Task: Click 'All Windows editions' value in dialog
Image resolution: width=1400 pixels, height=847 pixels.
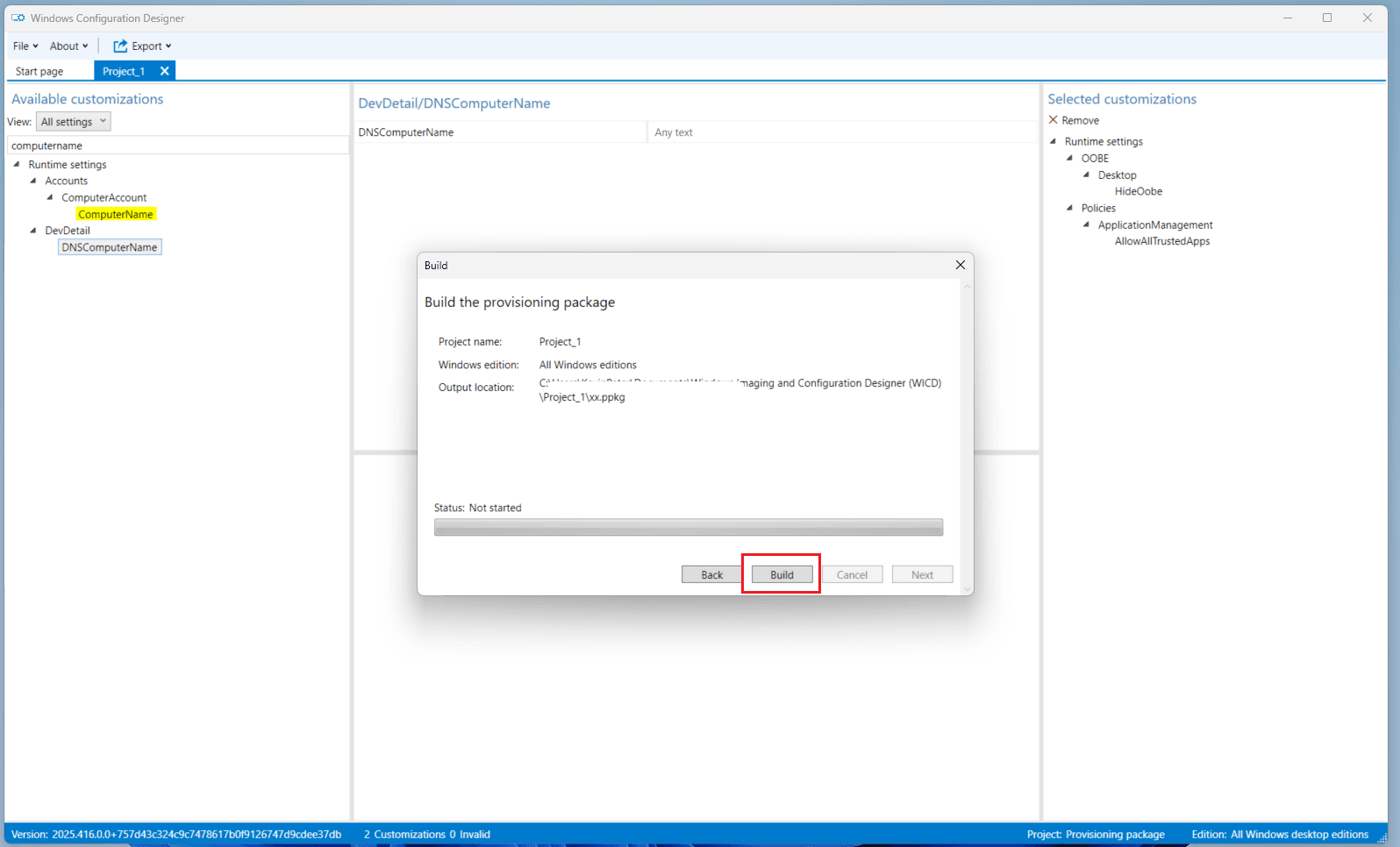Action: [x=588, y=365]
